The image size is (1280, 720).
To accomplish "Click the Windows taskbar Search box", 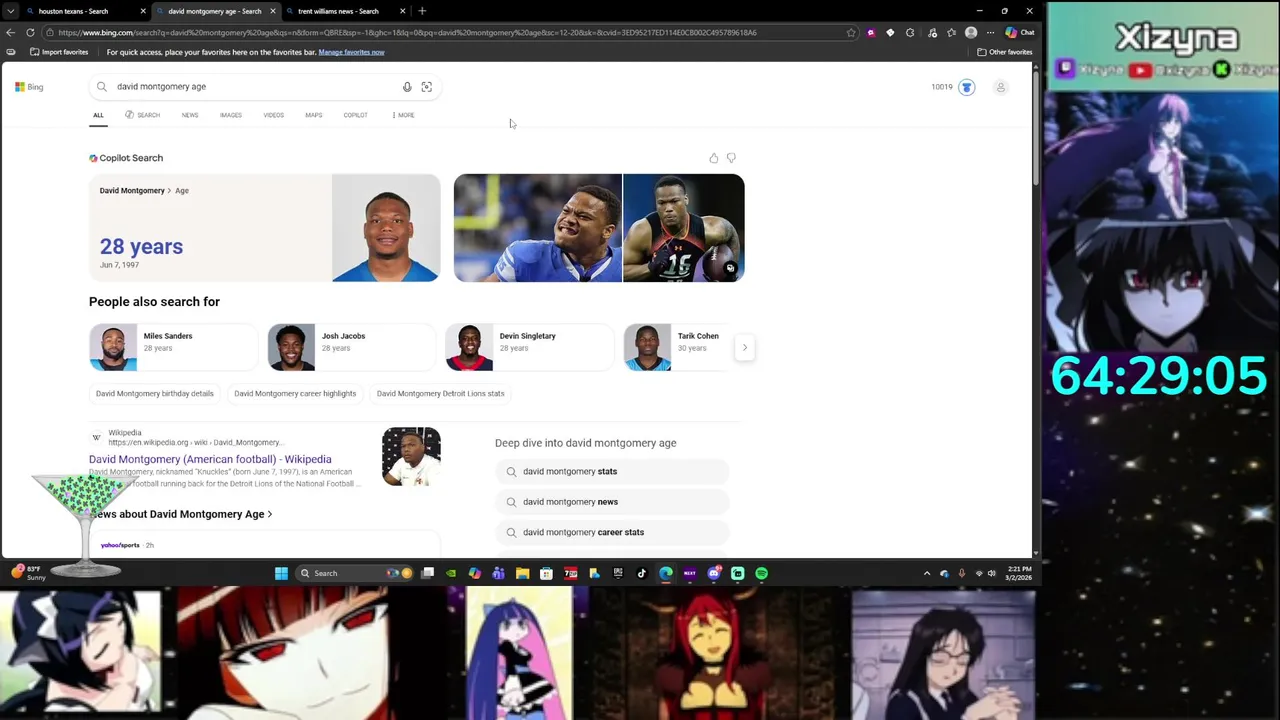I will [355, 573].
